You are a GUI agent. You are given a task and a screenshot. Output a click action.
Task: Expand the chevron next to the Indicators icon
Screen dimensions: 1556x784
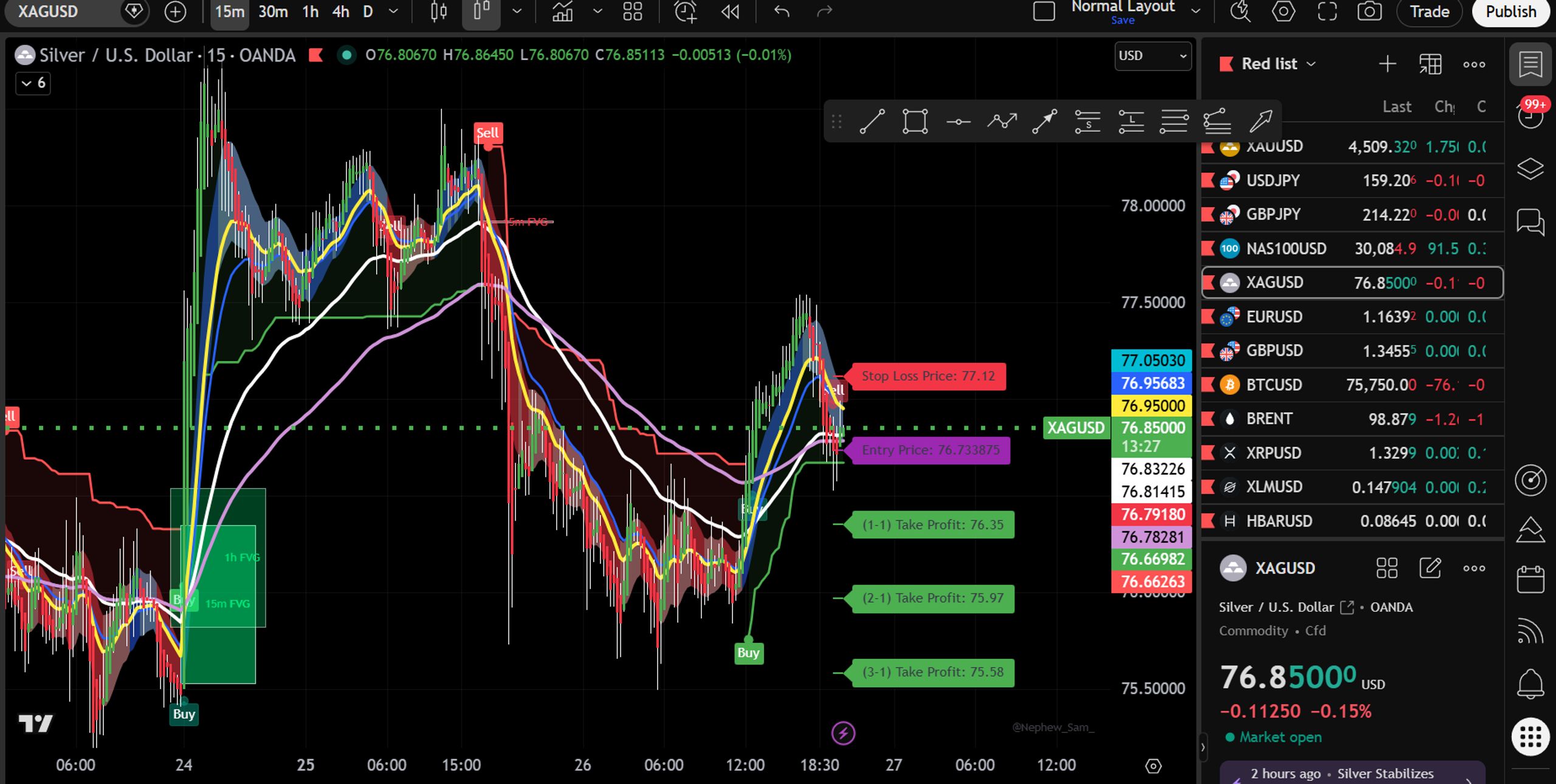click(597, 12)
